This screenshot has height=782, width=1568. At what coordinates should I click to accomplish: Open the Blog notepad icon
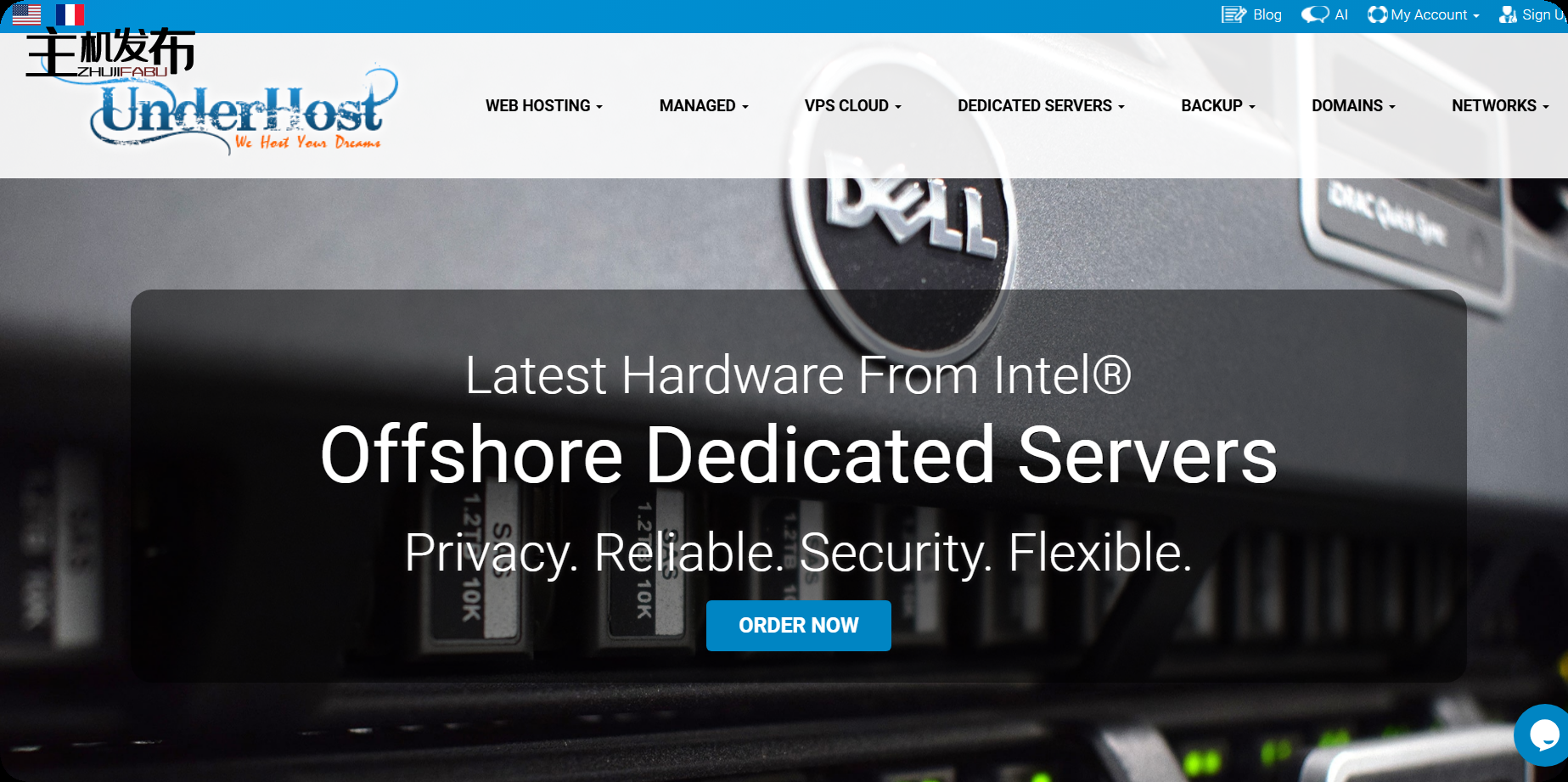point(1234,14)
